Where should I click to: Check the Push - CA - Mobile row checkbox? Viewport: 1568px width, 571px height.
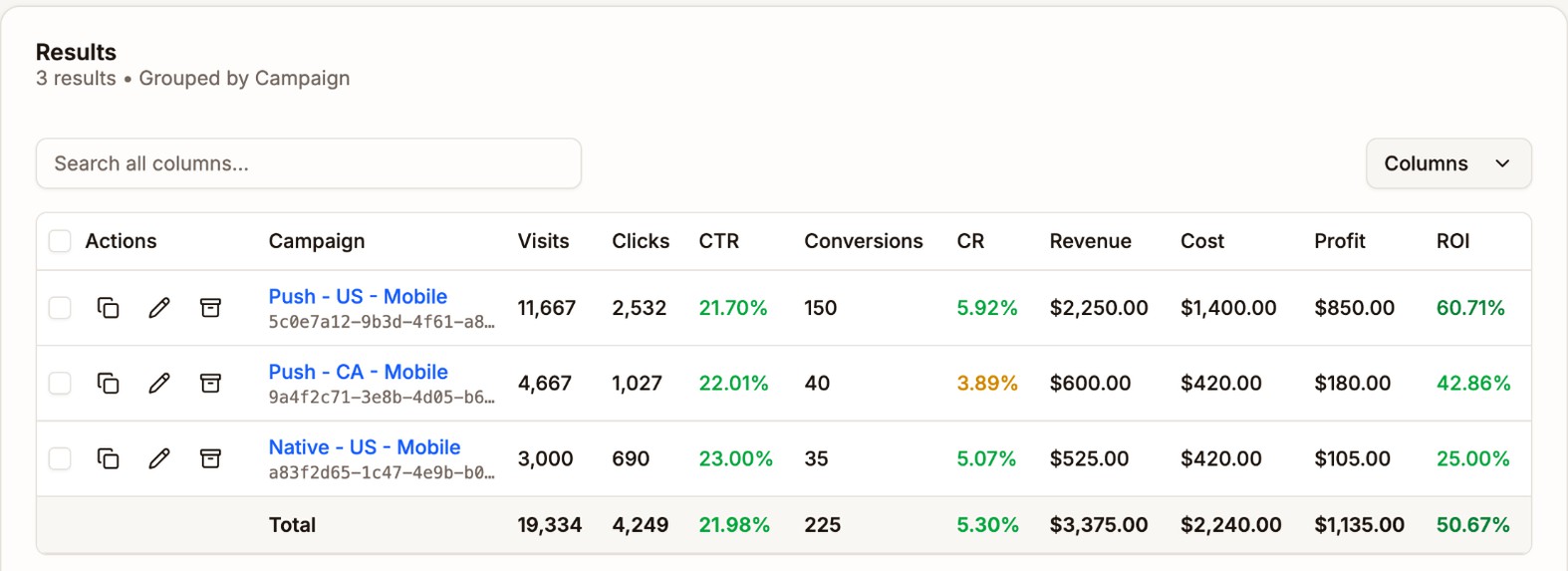(x=60, y=383)
